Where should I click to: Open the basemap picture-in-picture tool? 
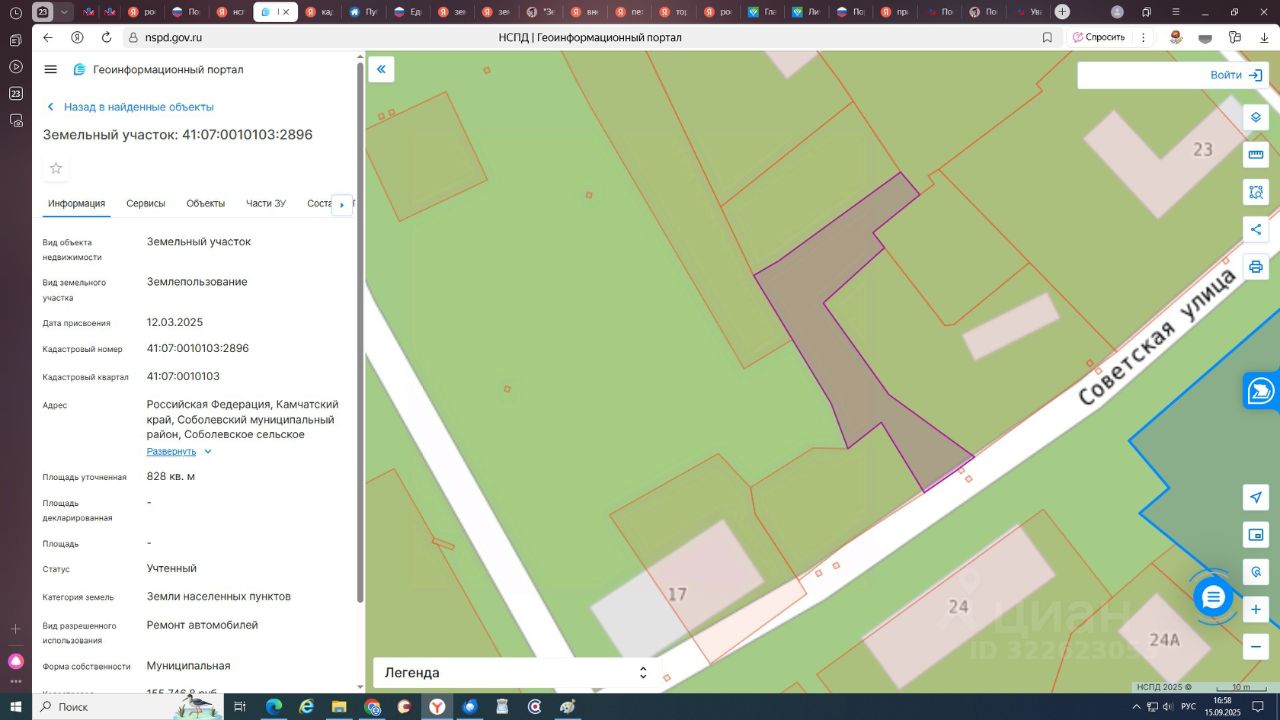coord(1256,535)
